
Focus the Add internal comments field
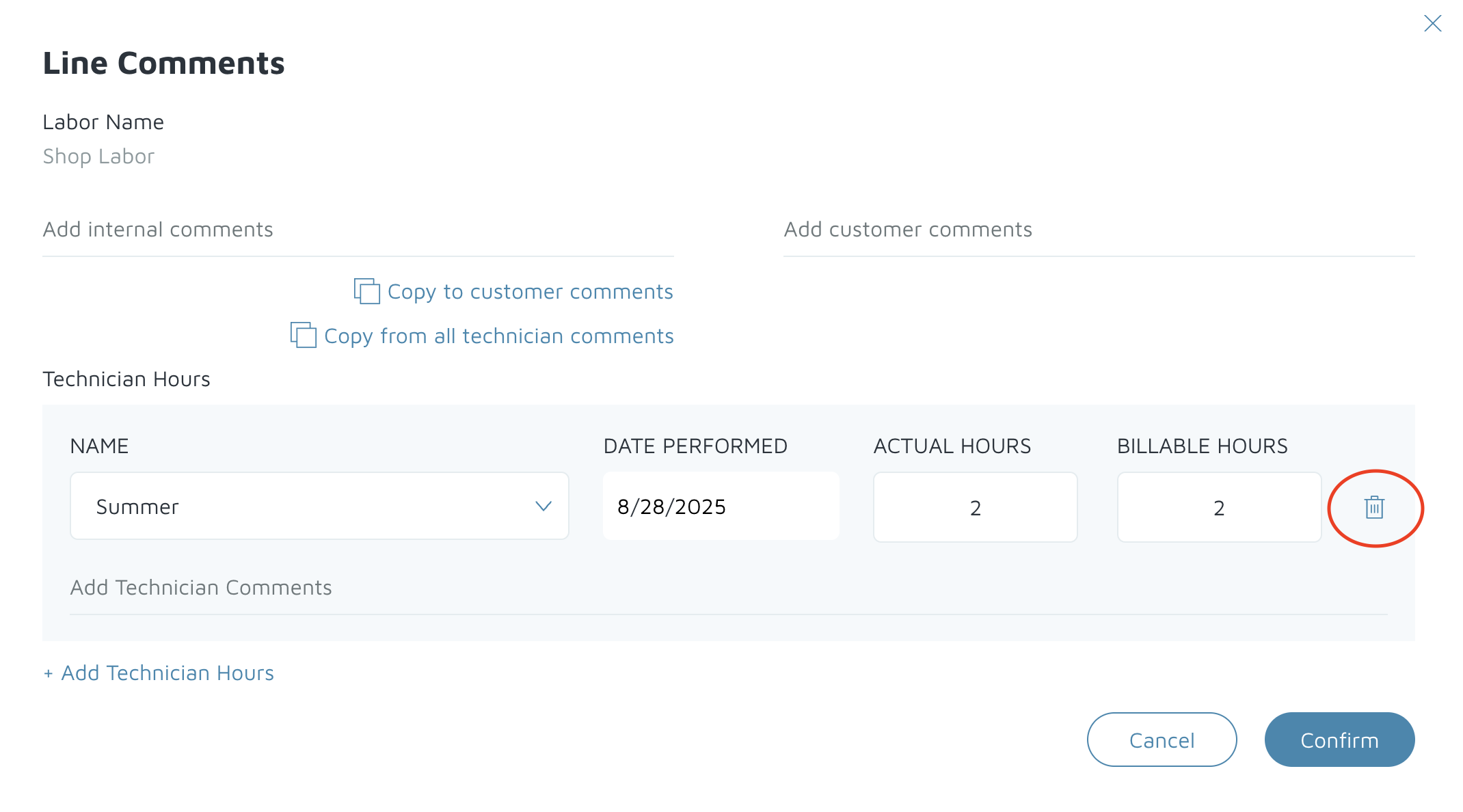[x=358, y=230]
